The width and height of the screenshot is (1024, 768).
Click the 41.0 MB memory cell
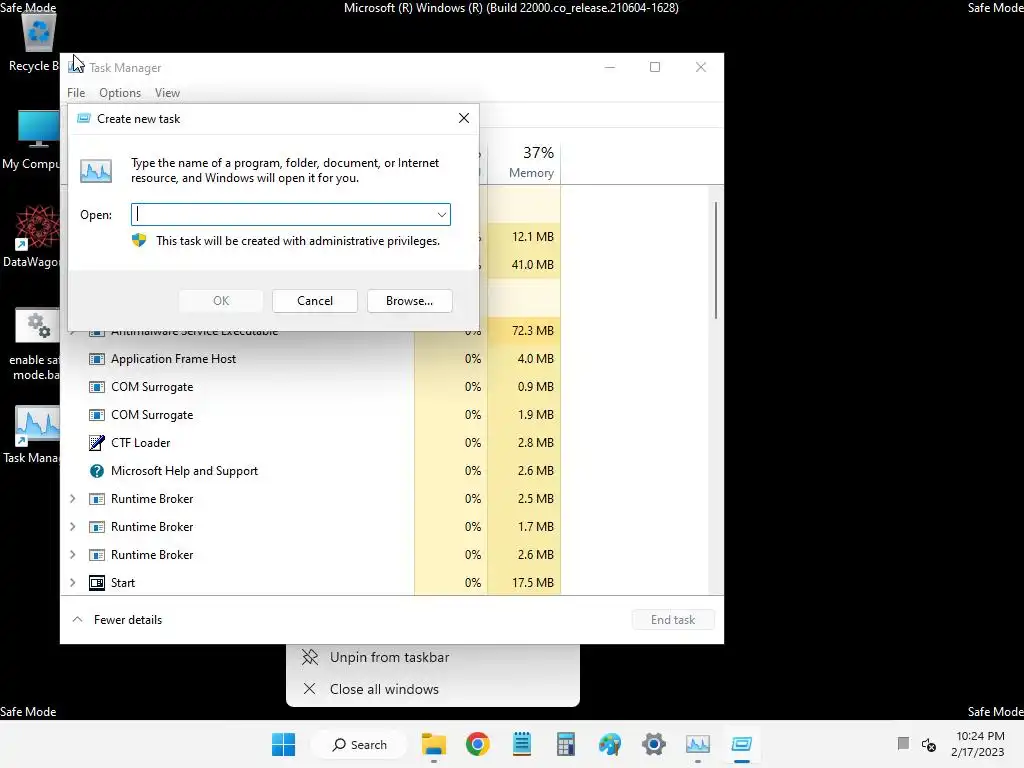(x=532, y=264)
